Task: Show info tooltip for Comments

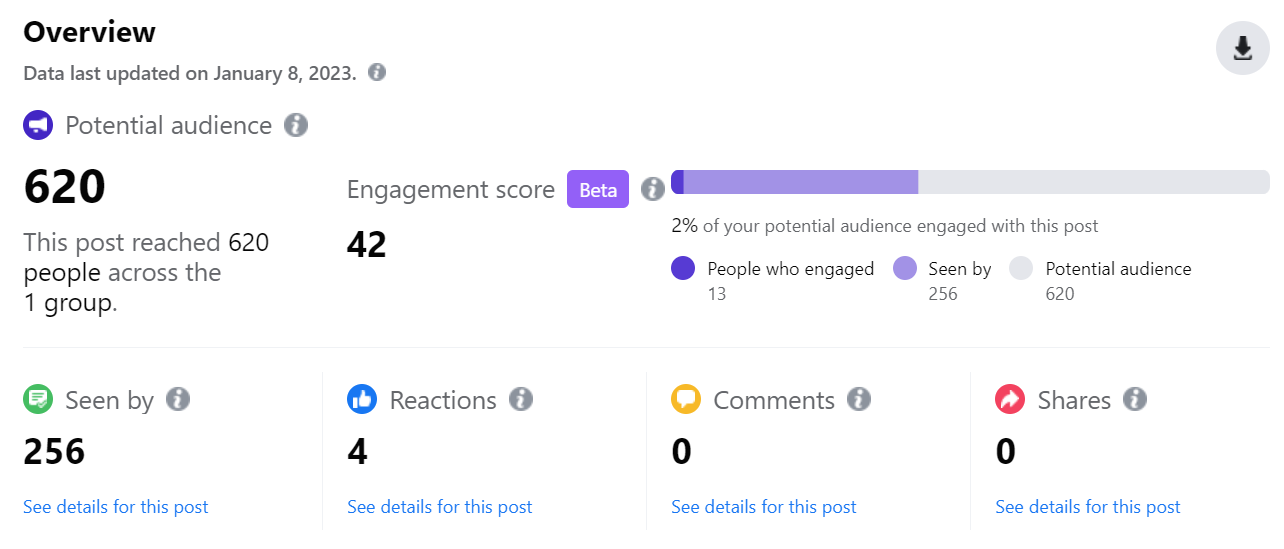Action: [859, 400]
